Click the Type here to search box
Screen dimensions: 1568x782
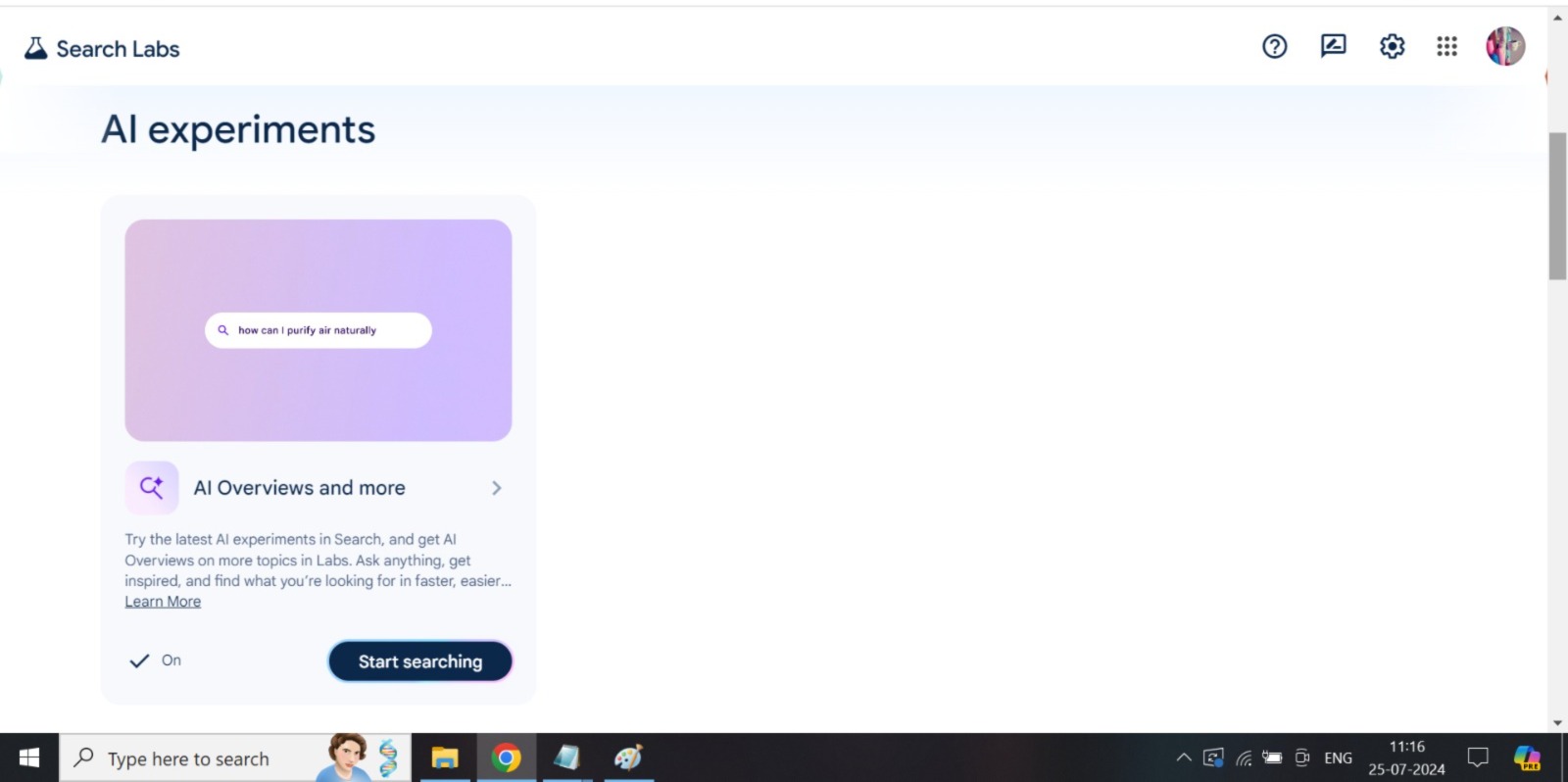188,758
